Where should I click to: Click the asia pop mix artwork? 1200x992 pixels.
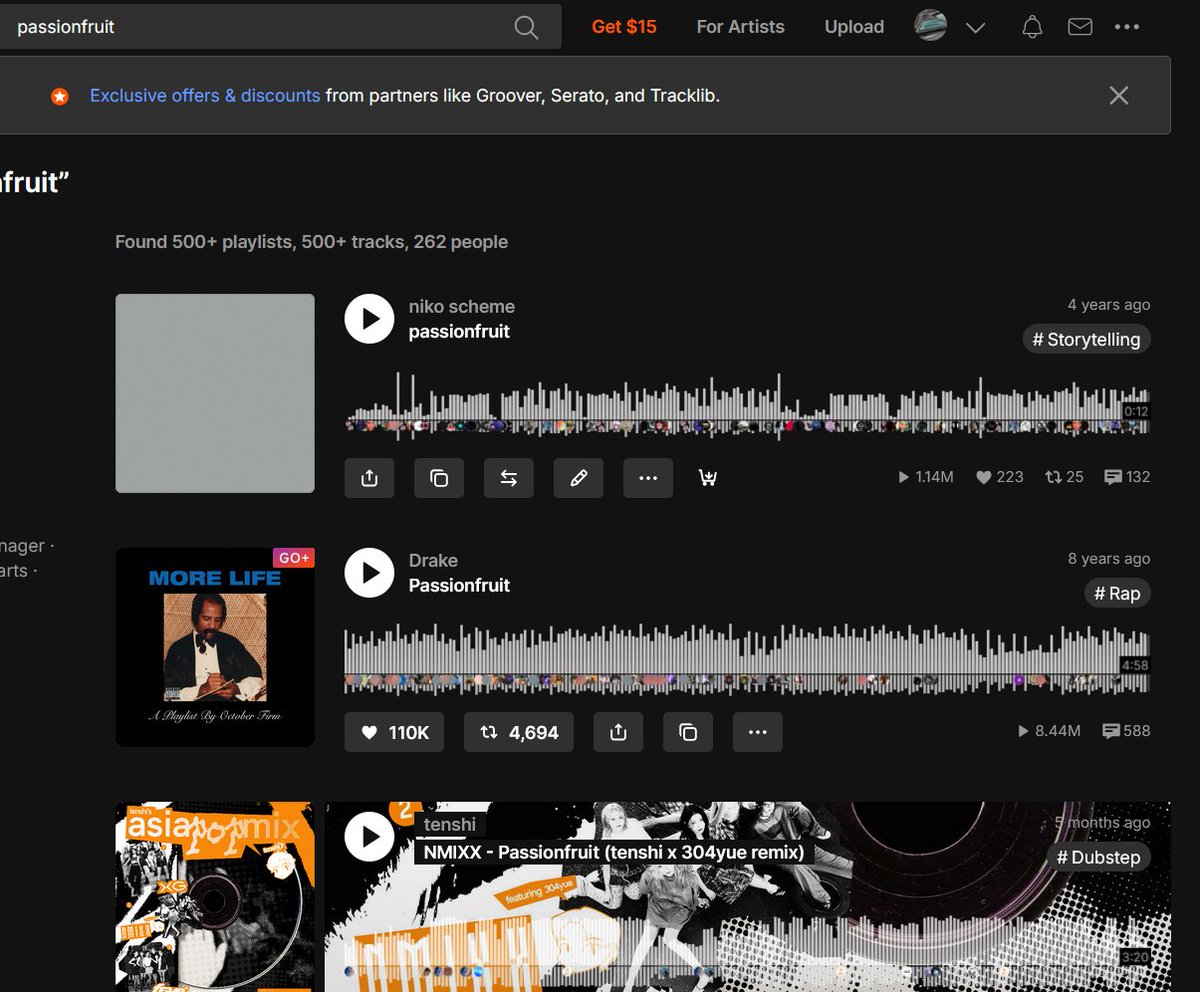(x=215, y=897)
